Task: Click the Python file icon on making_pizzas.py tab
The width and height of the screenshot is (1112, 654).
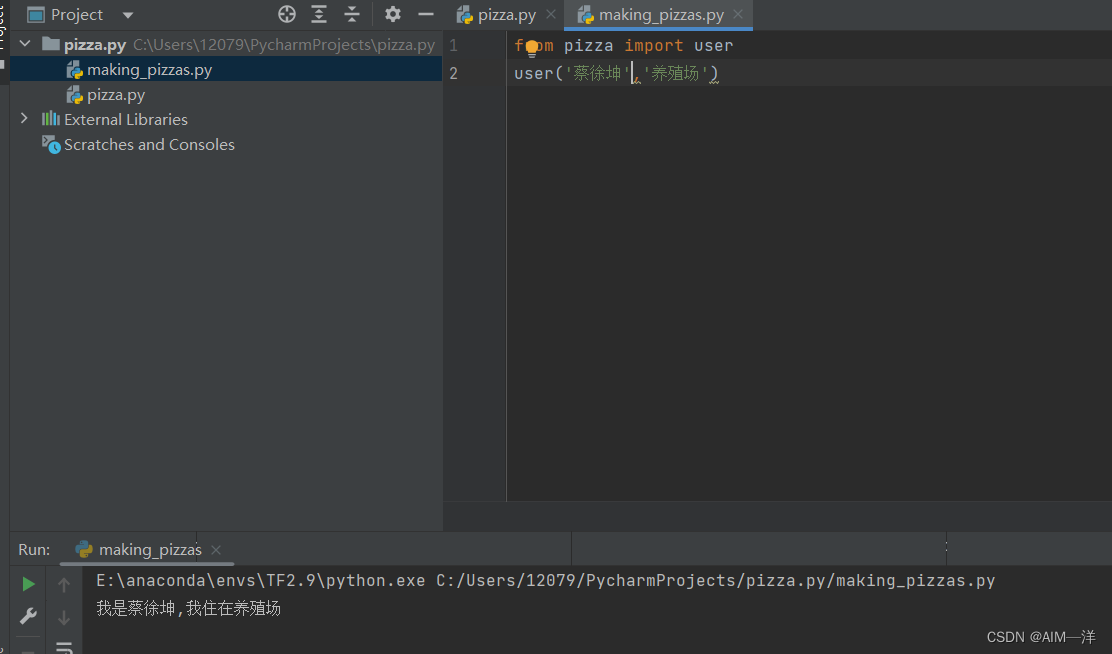Action: coord(585,14)
